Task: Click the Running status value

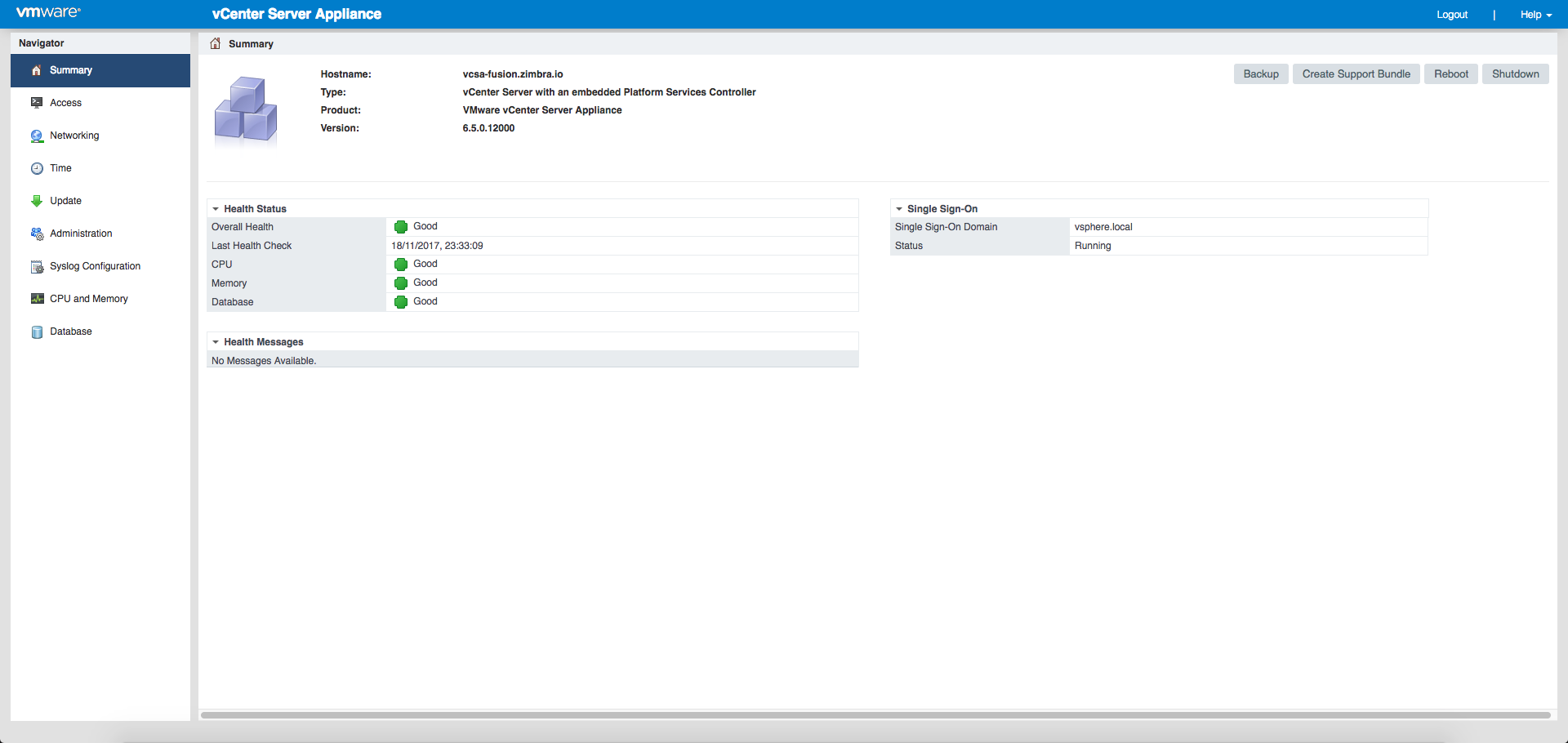Action: click(1093, 246)
